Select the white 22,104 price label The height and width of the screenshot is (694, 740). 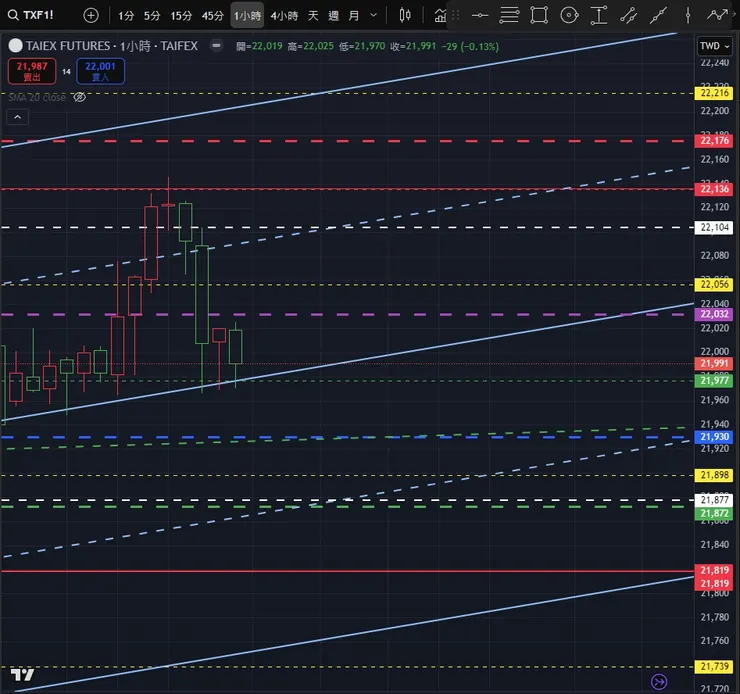714,228
